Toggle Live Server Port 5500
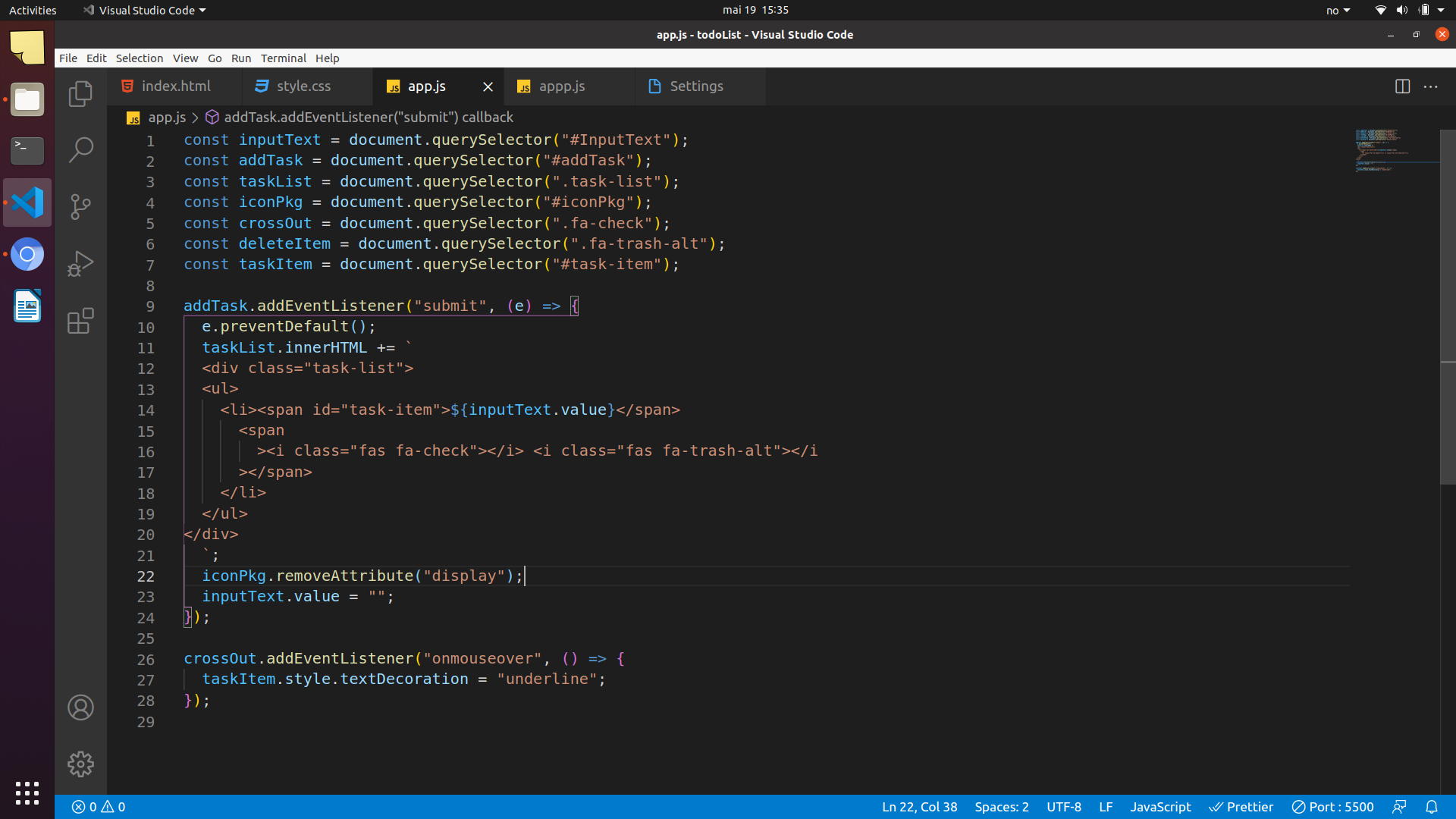Screen dimensions: 1456x819 [1332, 807]
